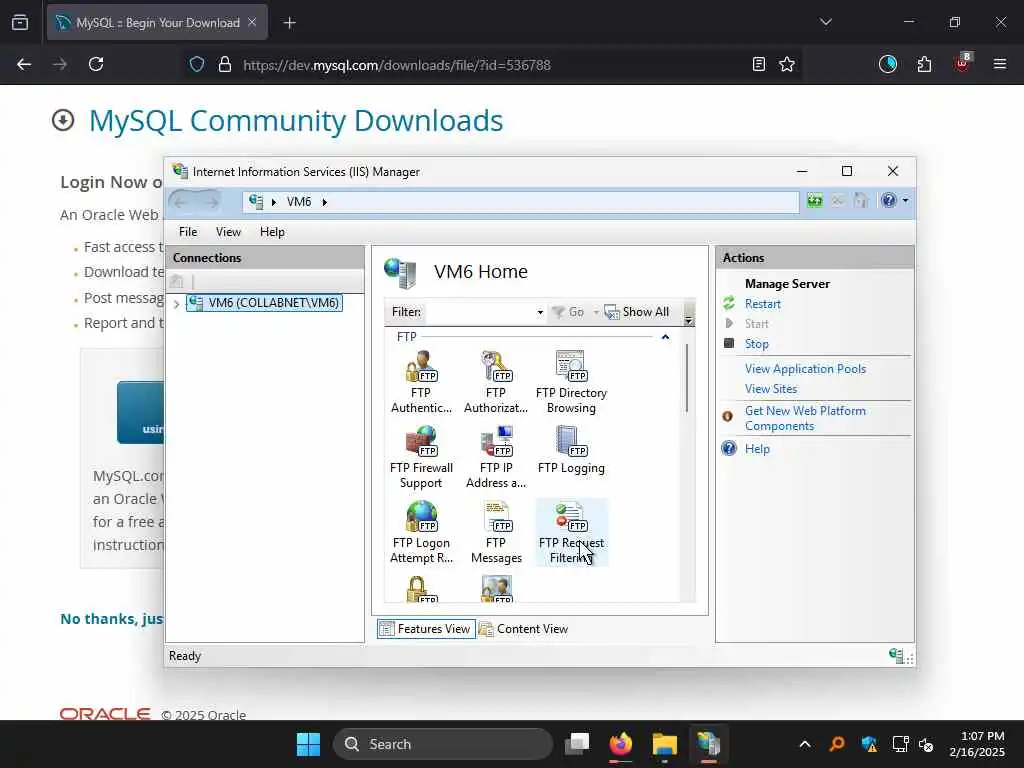Open FTP Logon Attempt Restrictions icon
1024x768 pixels.
pos(421,532)
